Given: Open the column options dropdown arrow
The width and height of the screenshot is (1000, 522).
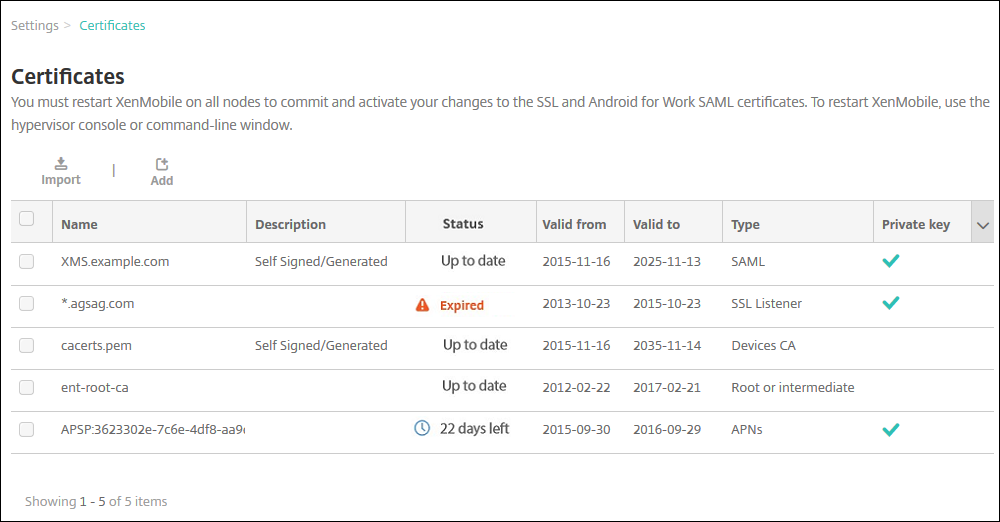Looking at the screenshot, I should point(981,226).
